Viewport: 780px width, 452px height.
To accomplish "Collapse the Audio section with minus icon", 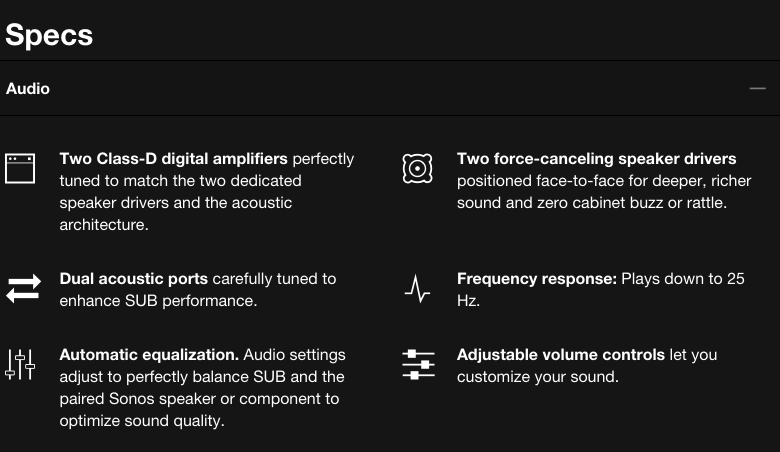I will 758,89.
